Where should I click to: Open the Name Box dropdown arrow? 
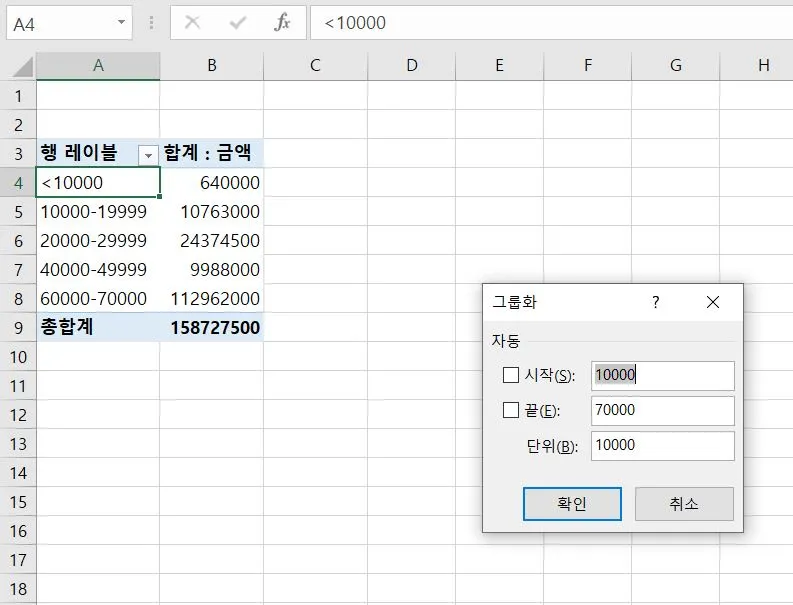pyautogui.click(x=121, y=22)
